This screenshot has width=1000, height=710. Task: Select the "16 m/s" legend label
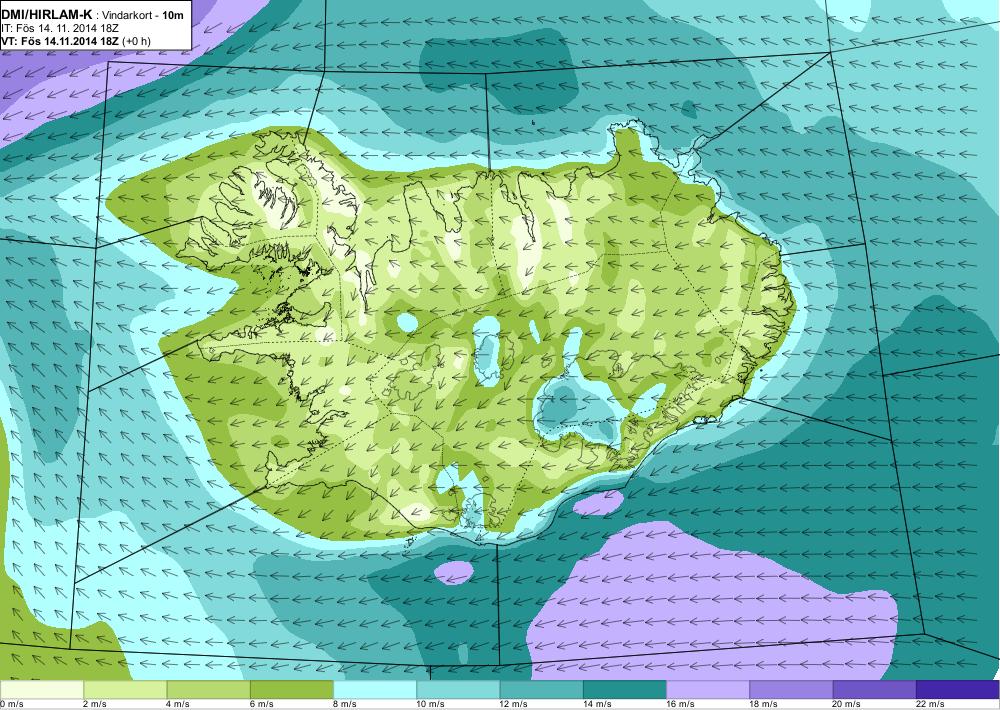(x=680, y=704)
